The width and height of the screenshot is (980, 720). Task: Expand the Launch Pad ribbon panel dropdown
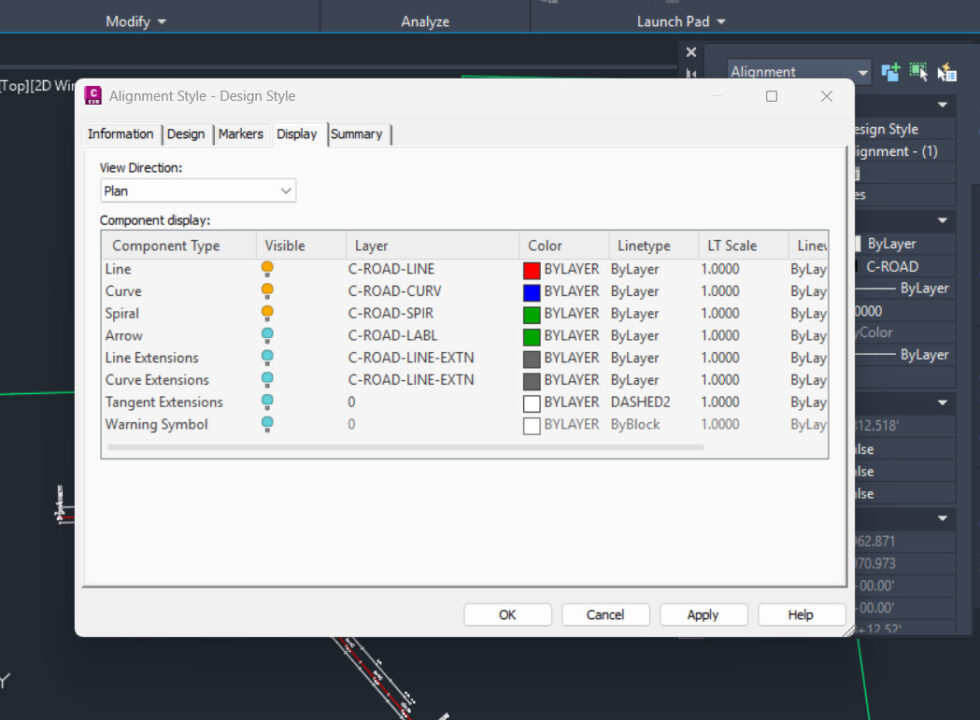click(x=681, y=22)
